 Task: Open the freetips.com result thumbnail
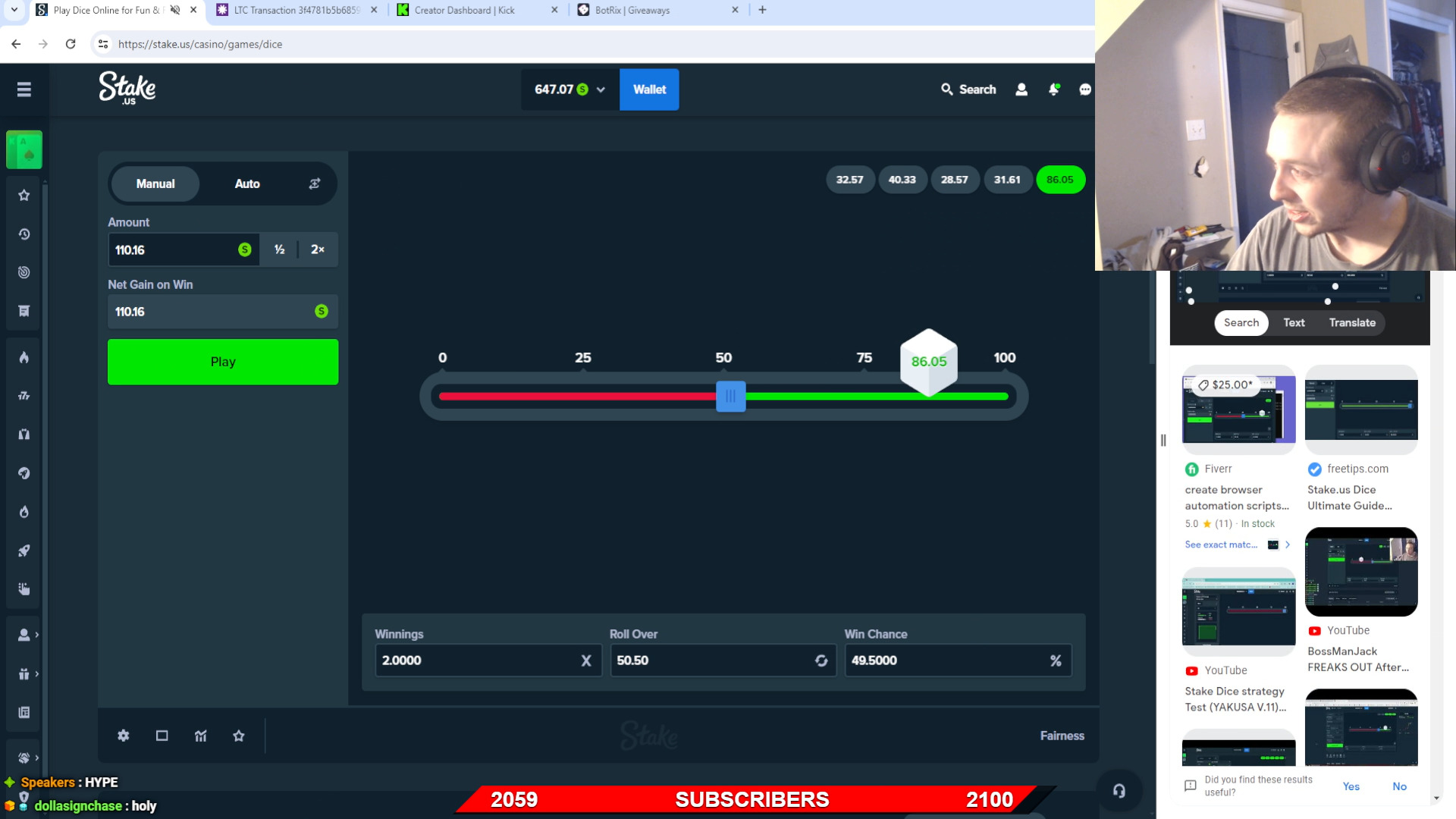(1361, 409)
